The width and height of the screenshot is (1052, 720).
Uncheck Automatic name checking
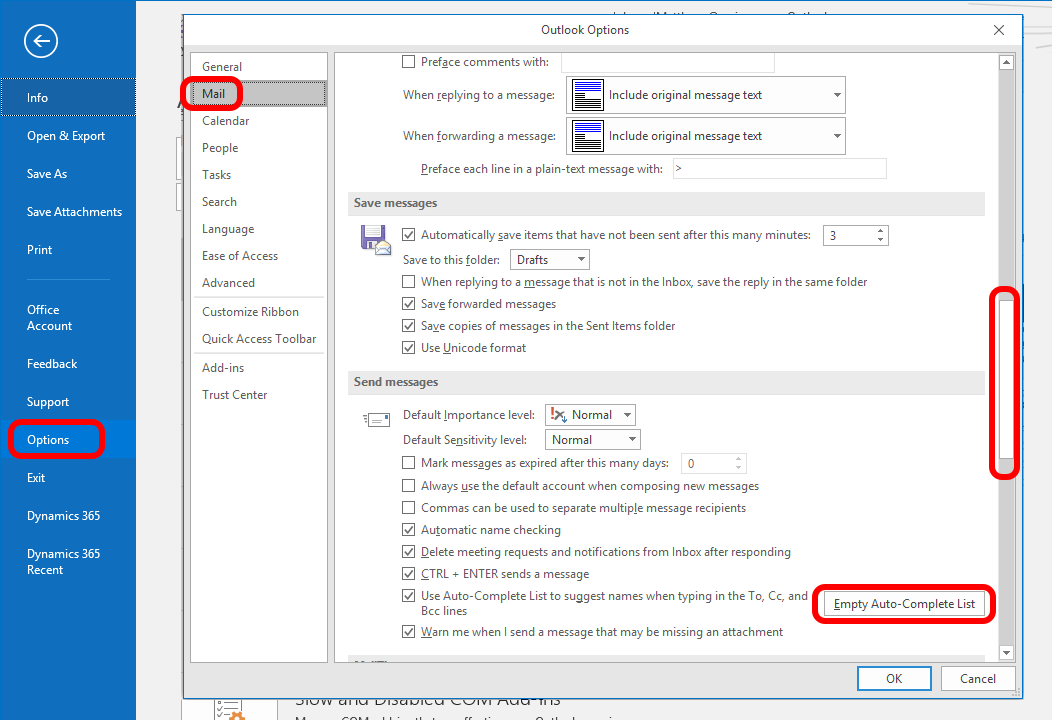pyautogui.click(x=408, y=530)
